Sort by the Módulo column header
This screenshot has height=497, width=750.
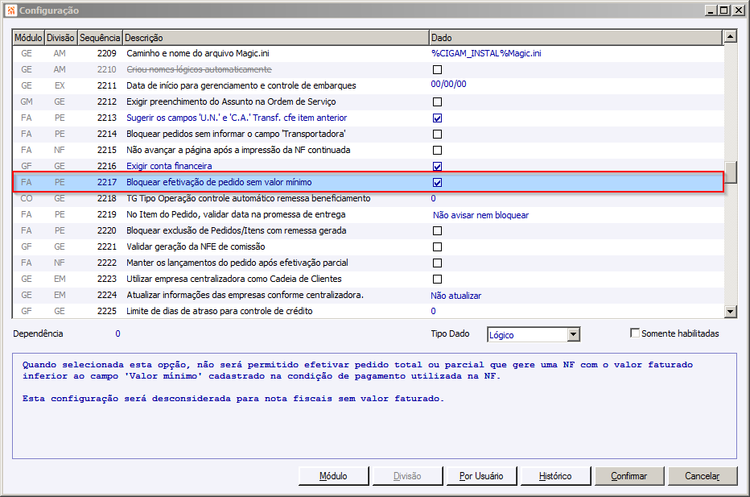(28, 37)
